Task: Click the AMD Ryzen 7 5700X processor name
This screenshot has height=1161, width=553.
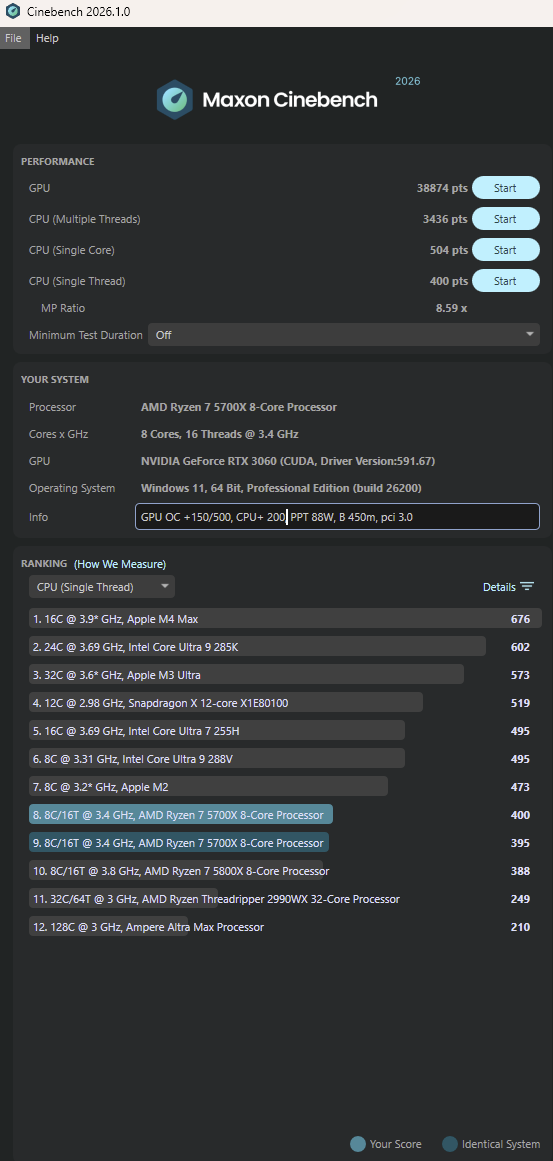Action: click(238, 407)
